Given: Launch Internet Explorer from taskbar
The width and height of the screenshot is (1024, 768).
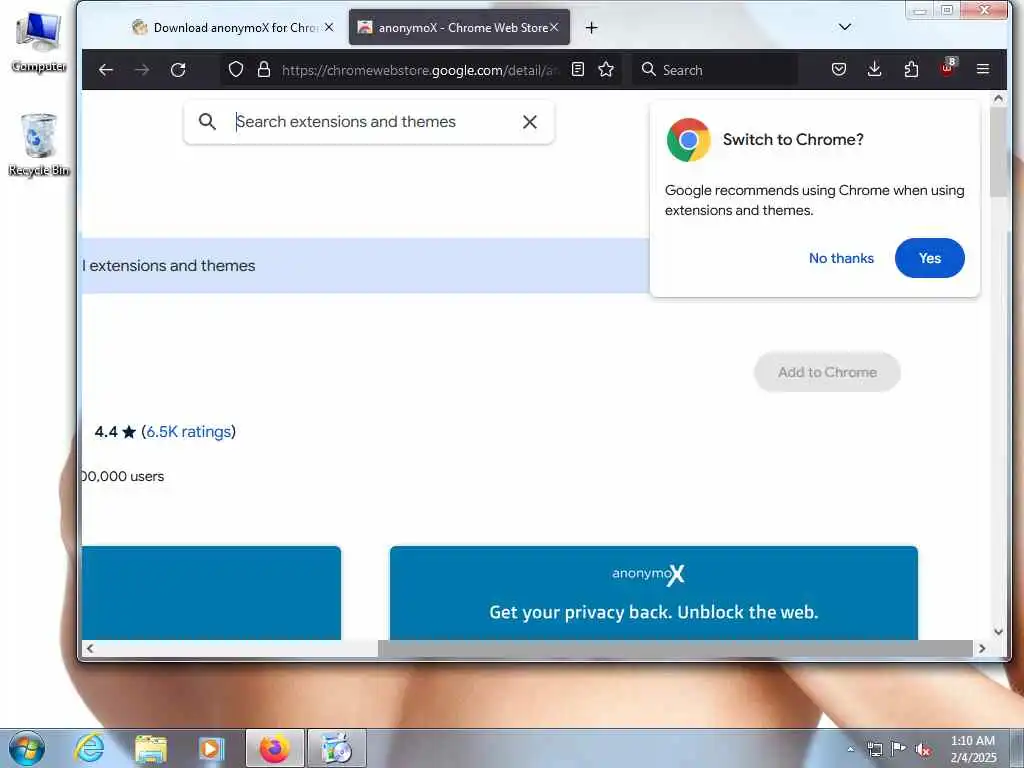Looking at the screenshot, I should (89, 748).
